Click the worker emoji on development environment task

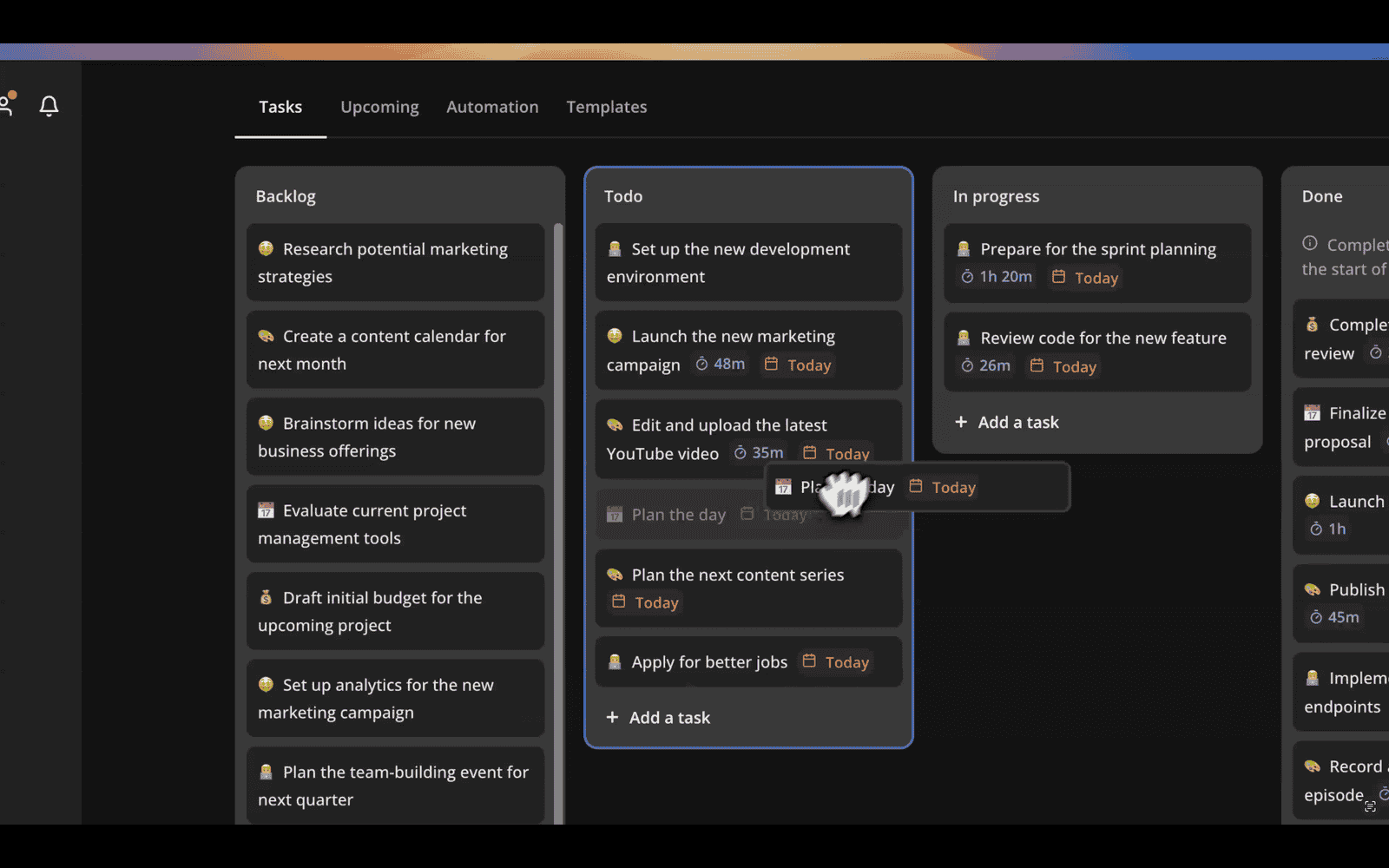(615, 249)
